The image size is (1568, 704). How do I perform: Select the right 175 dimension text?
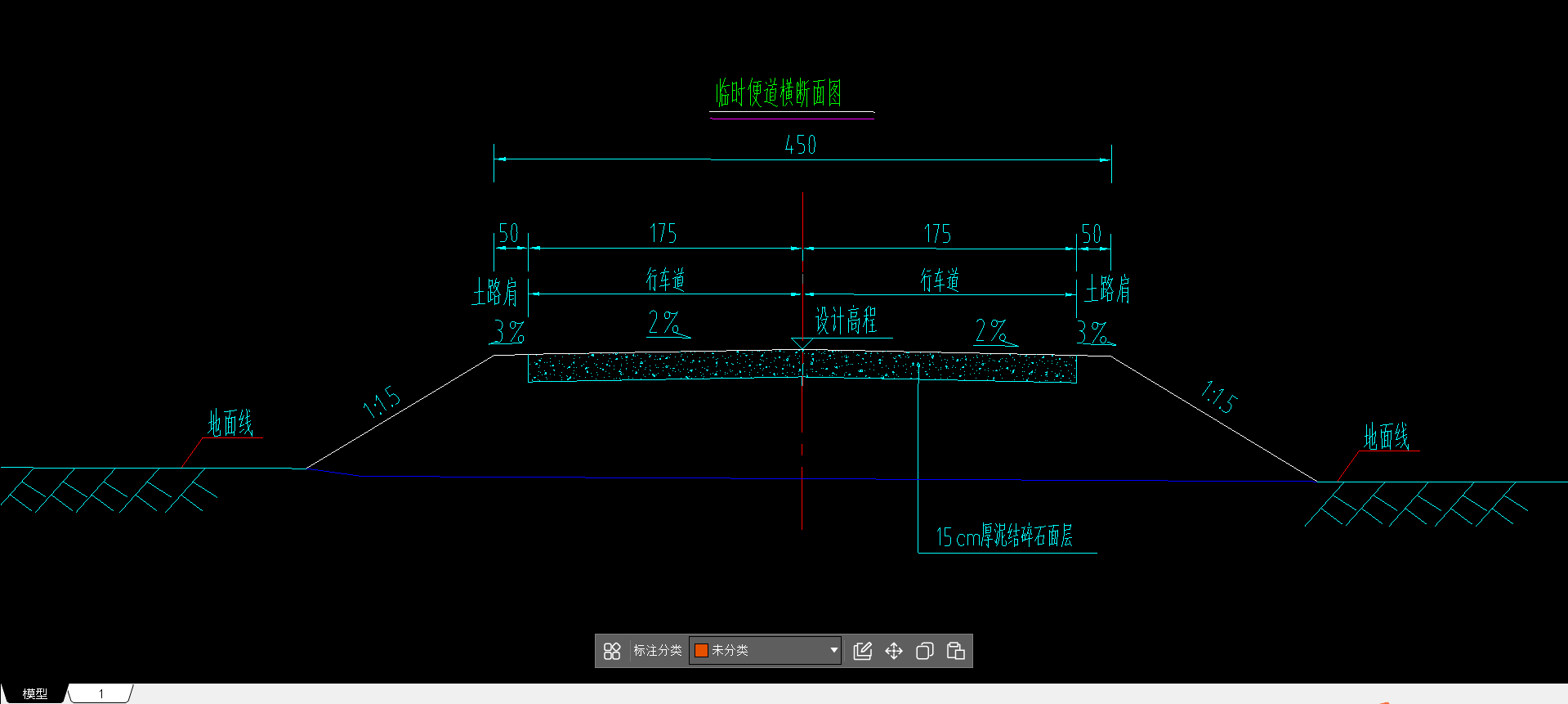click(x=937, y=234)
